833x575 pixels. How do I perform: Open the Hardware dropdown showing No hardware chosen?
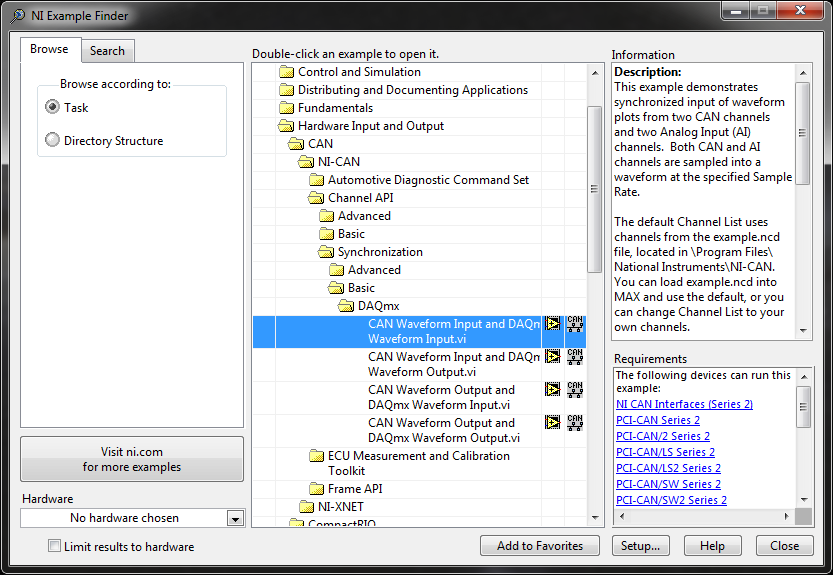point(235,518)
